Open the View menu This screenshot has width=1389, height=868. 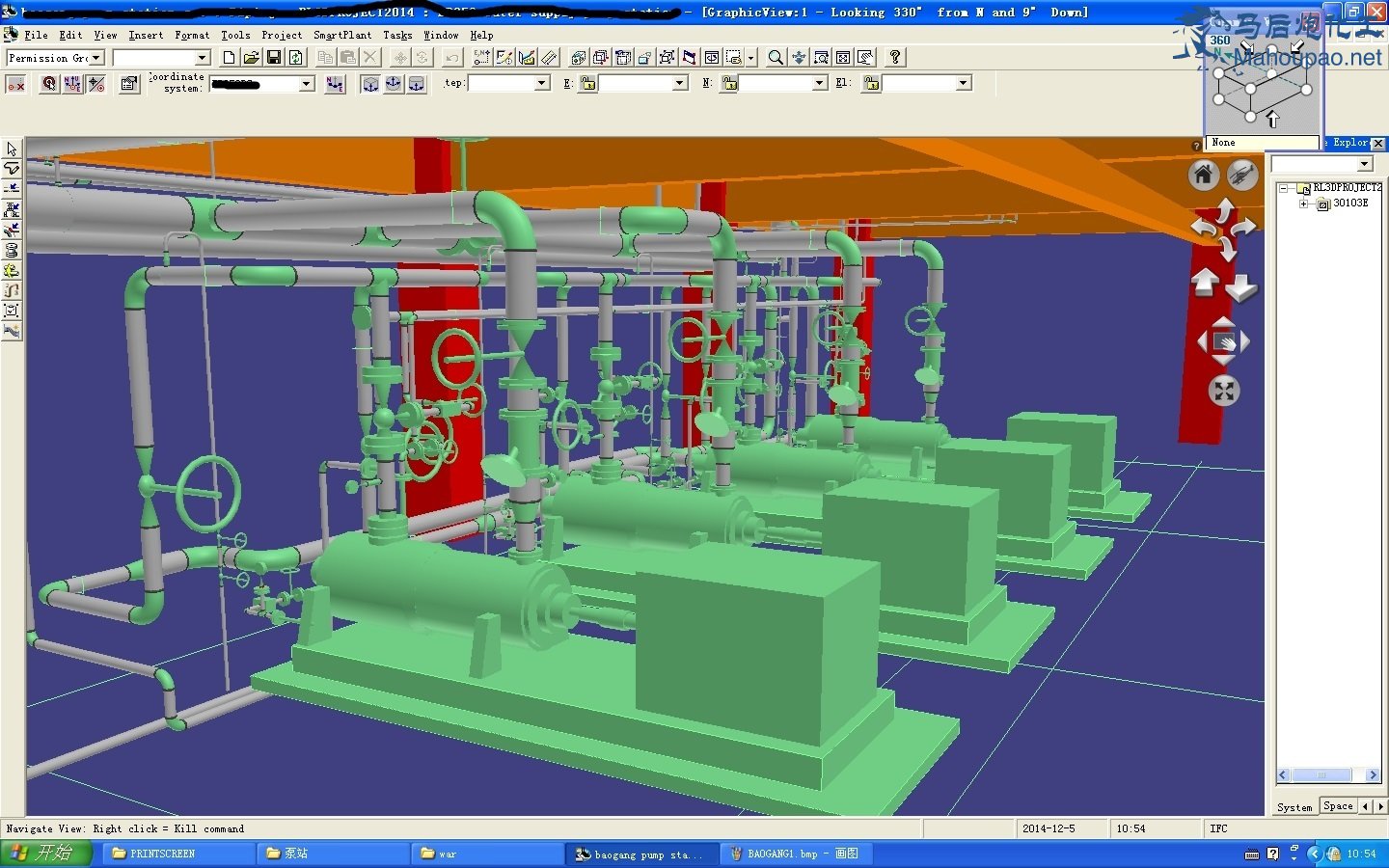[x=105, y=35]
